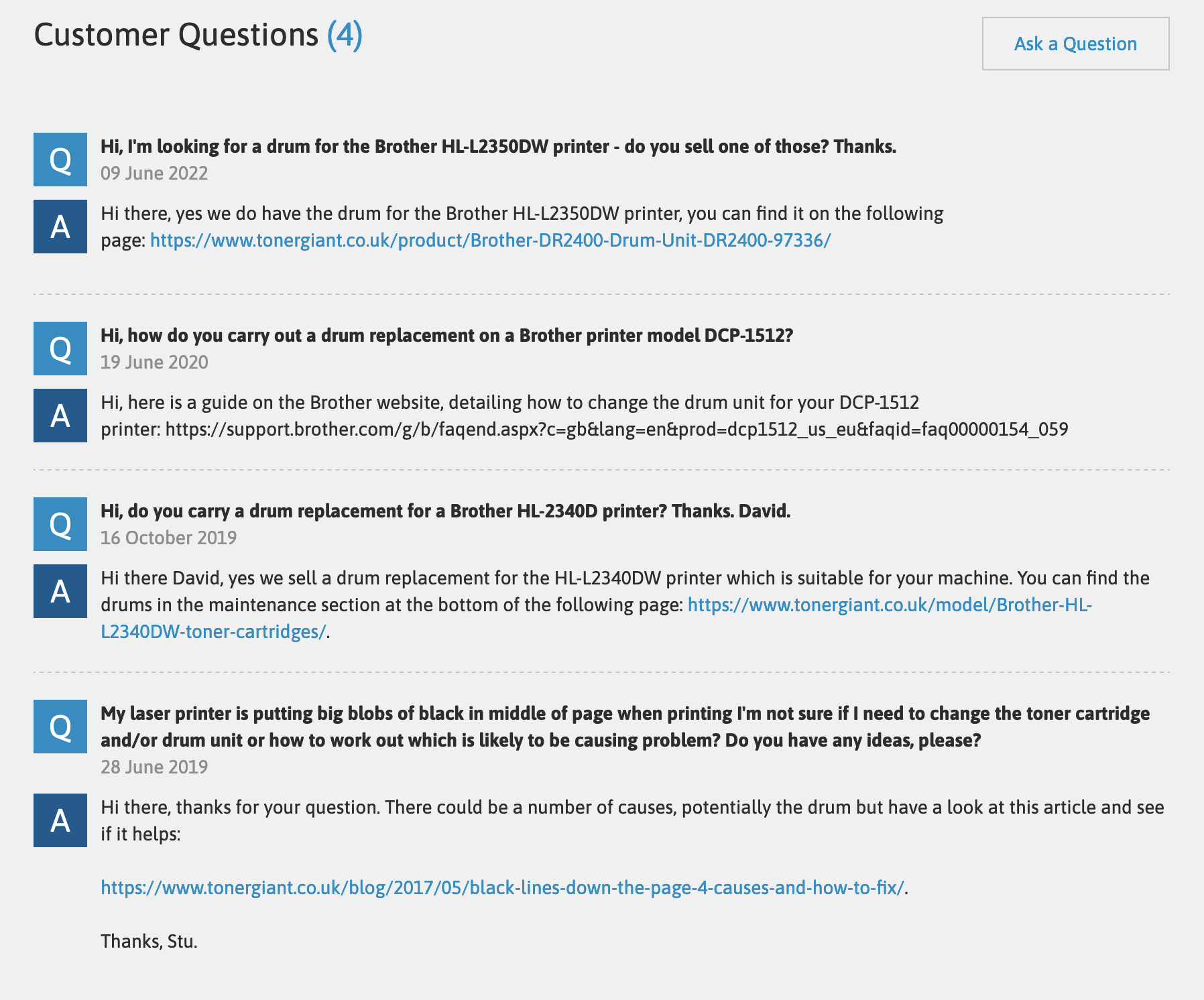Click the A icon beside Stu's answer
Image resolution: width=1204 pixels, height=1000 pixels.
pos(60,822)
